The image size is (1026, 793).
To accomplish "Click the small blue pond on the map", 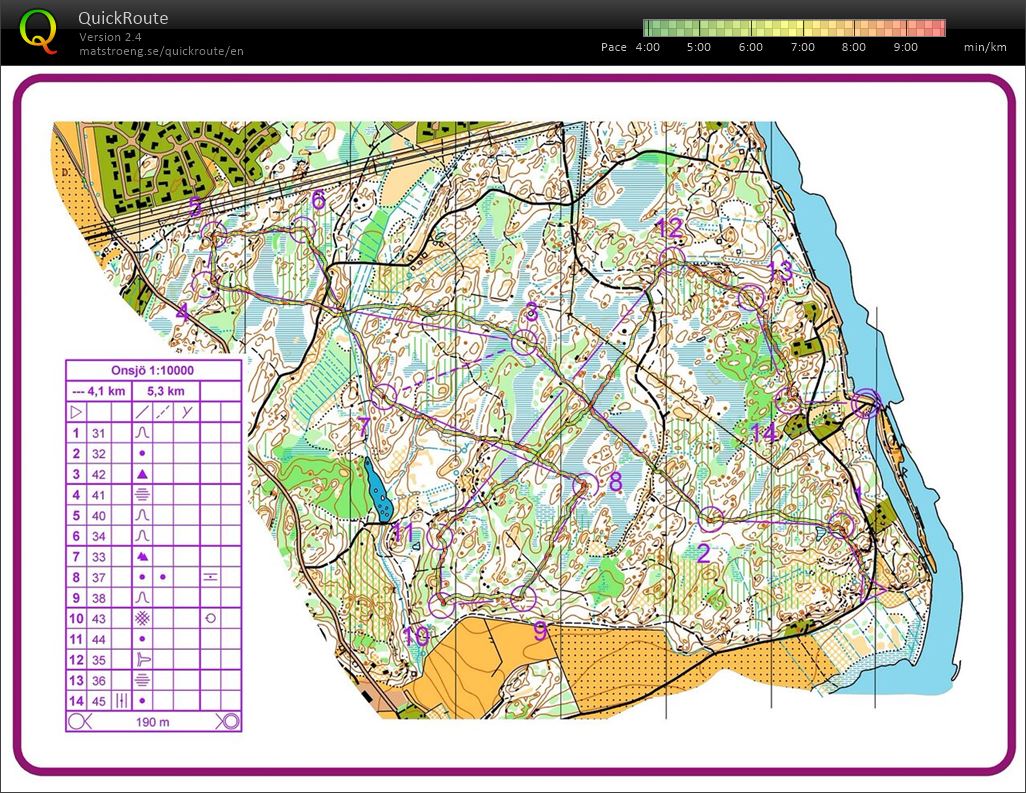I will (x=378, y=490).
